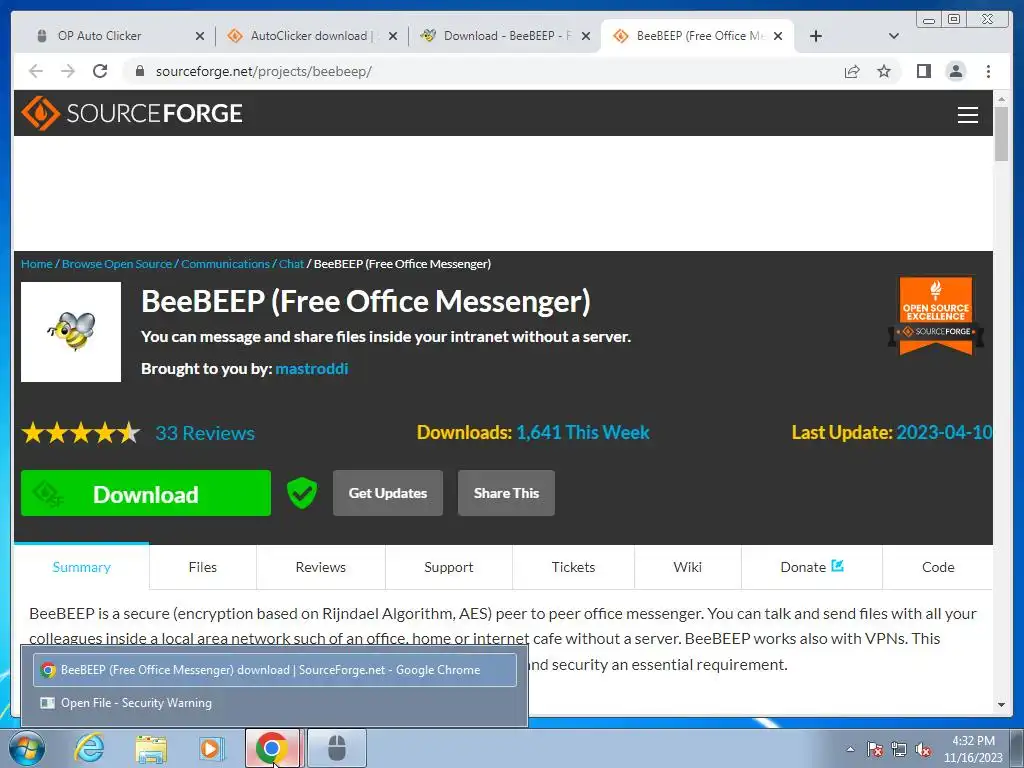The width and height of the screenshot is (1024, 768).
Task: Share this page icon in address bar
Action: (852, 71)
